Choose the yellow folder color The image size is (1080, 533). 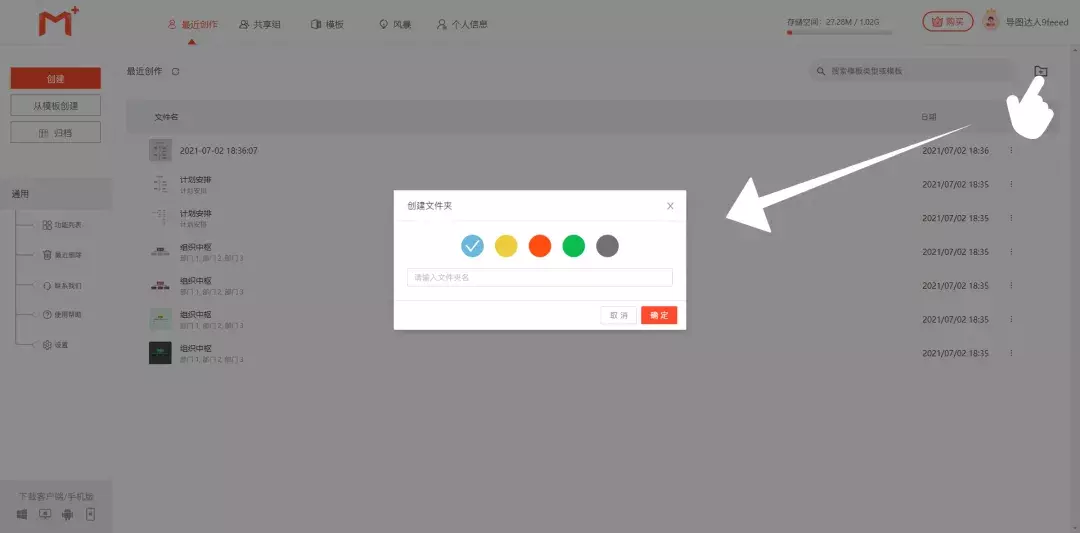pos(506,246)
